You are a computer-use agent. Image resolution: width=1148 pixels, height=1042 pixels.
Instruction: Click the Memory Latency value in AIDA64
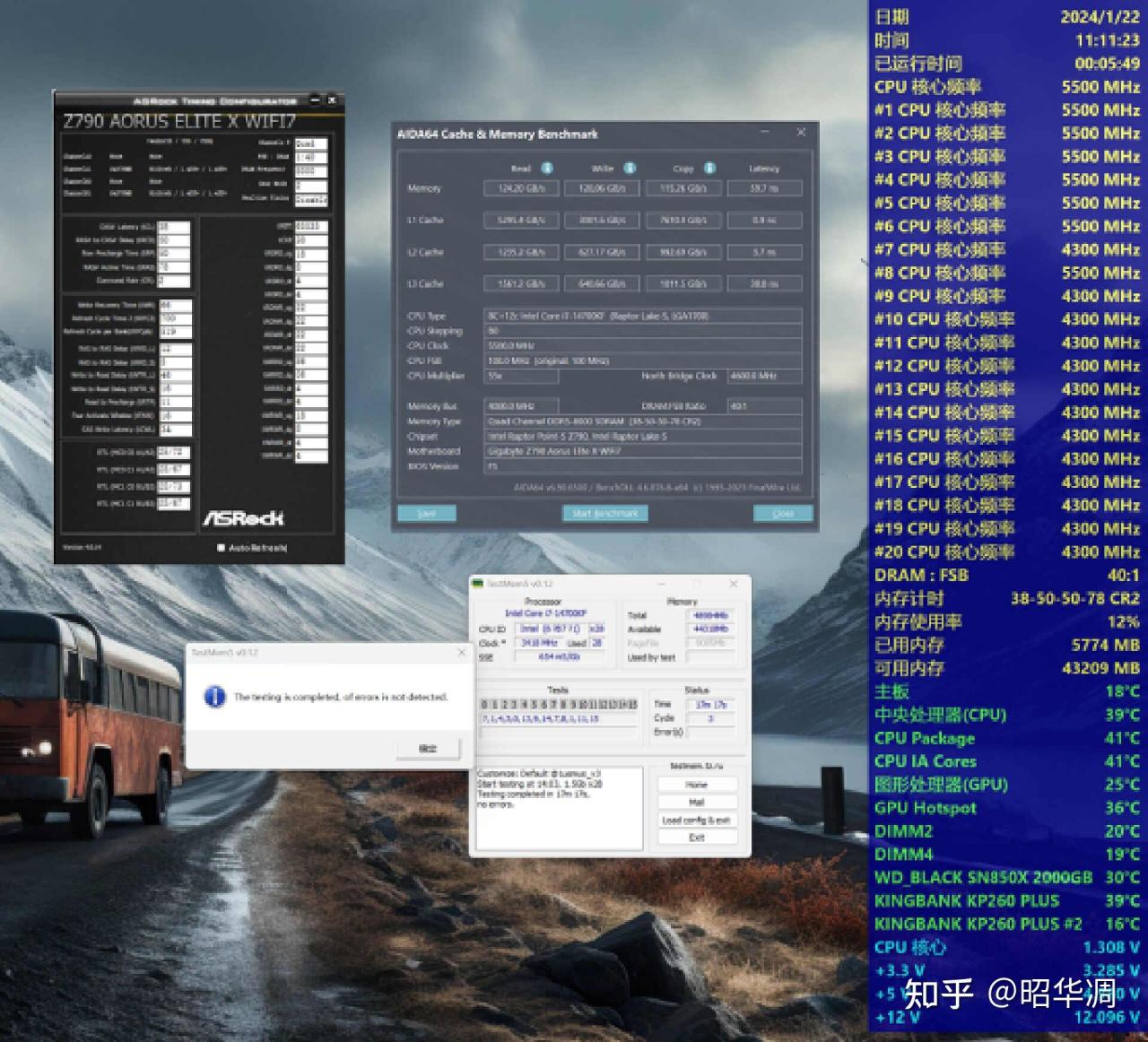[764, 188]
